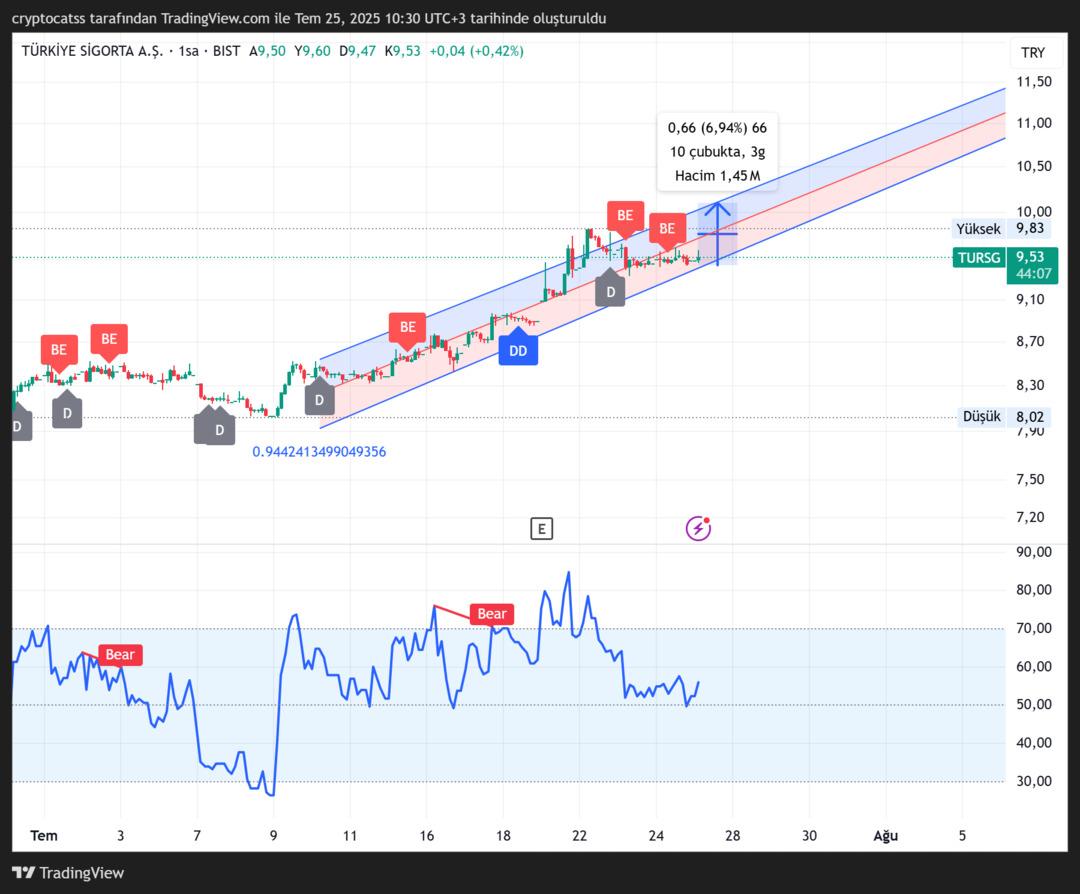Image resolution: width=1080 pixels, height=894 pixels.
Task: Click the 8,30 price axis label
Action: 1030,385
